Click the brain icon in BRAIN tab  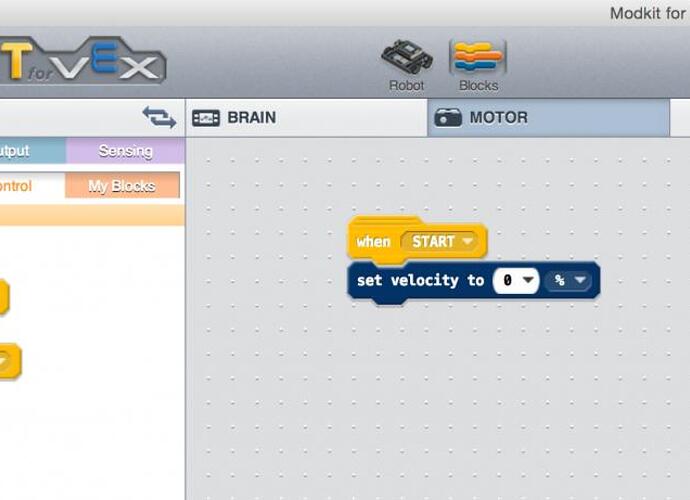[206, 118]
